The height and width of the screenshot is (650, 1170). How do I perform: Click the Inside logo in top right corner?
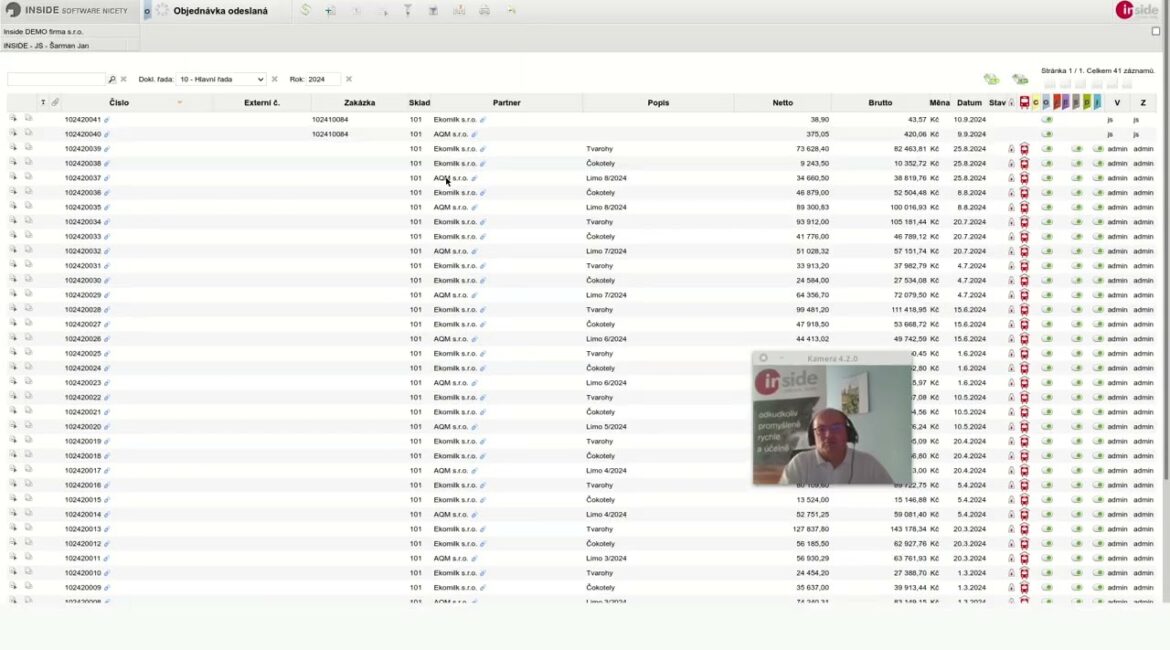point(1136,11)
